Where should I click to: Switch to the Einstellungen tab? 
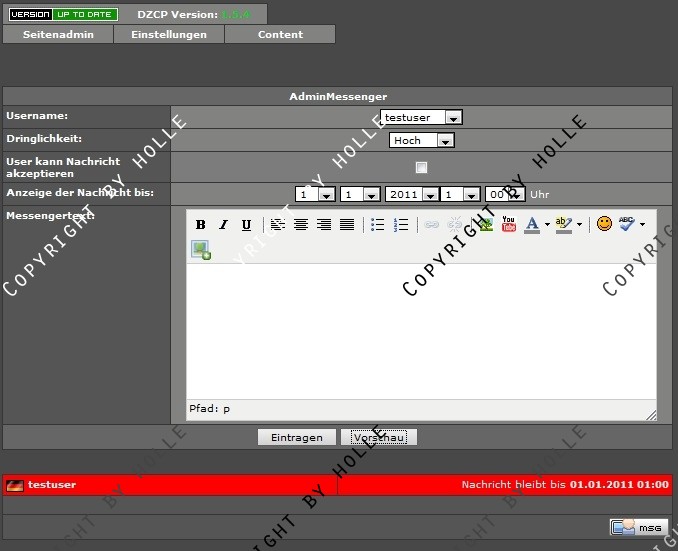pyautogui.click(x=169, y=34)
